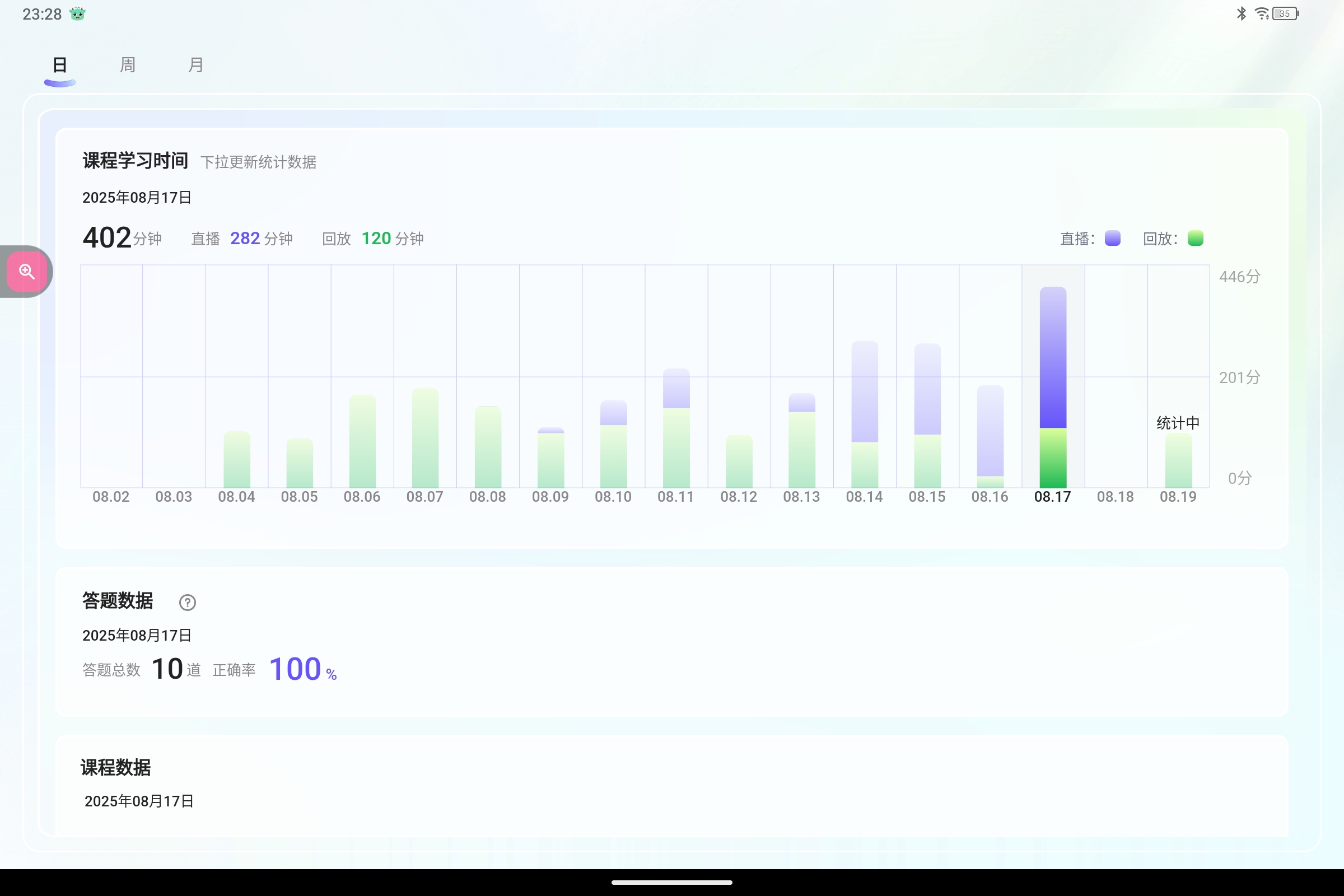Tap the 08.07 replay bar

pyautogui.click(x=424, y=438)
